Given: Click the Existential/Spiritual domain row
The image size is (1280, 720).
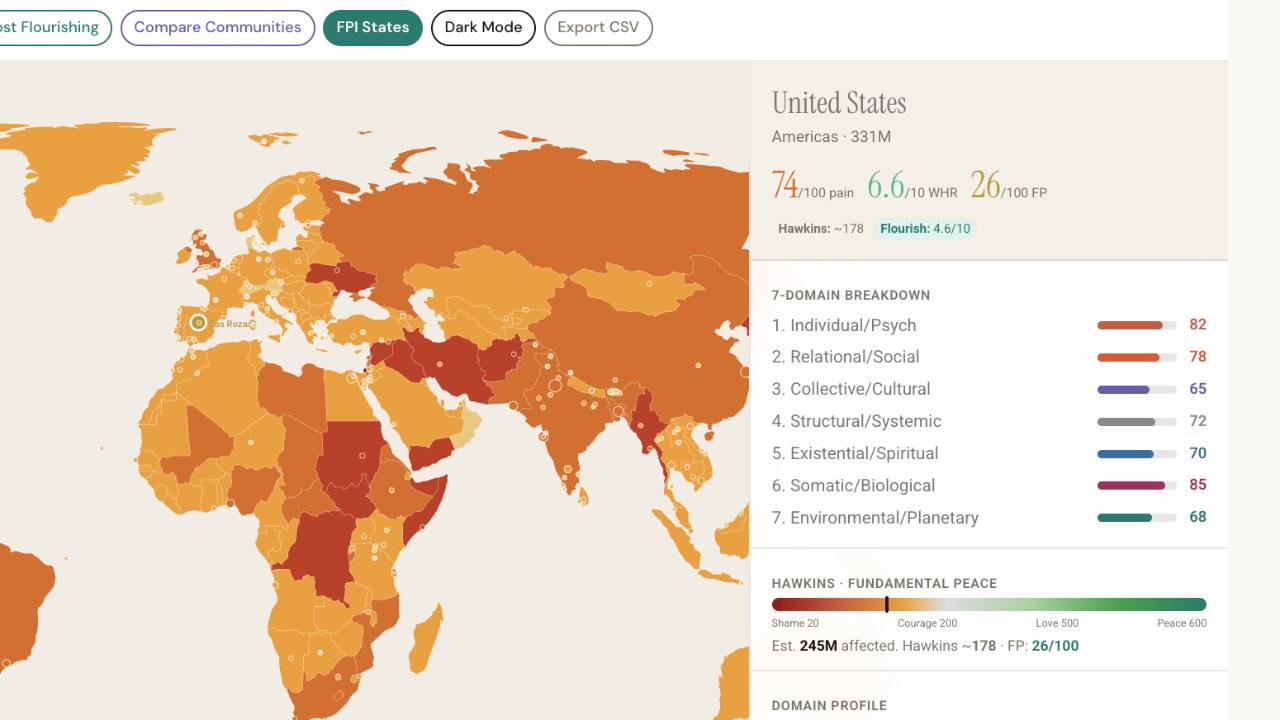Looking at the screenshot, I should (989, 453).
